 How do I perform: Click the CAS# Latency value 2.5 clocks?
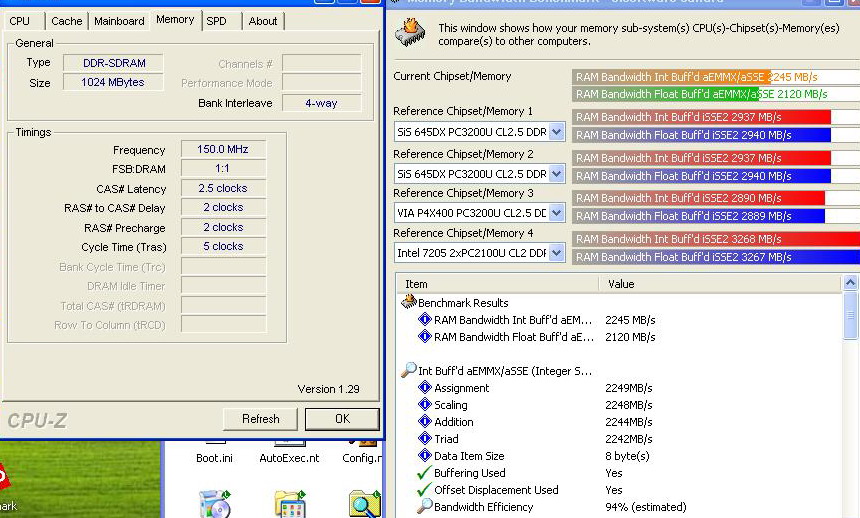tap(223, 188)
